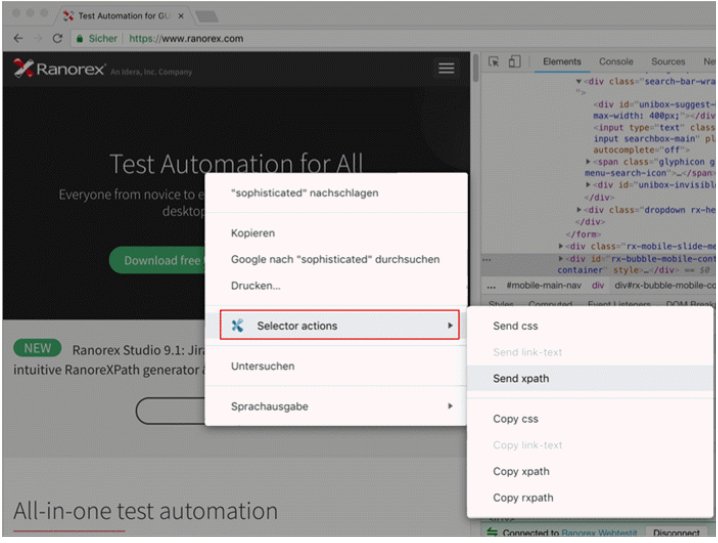Expand the Sprachausgabe submenu arrow
The image size is (718, 543).
tap(450, 406)
